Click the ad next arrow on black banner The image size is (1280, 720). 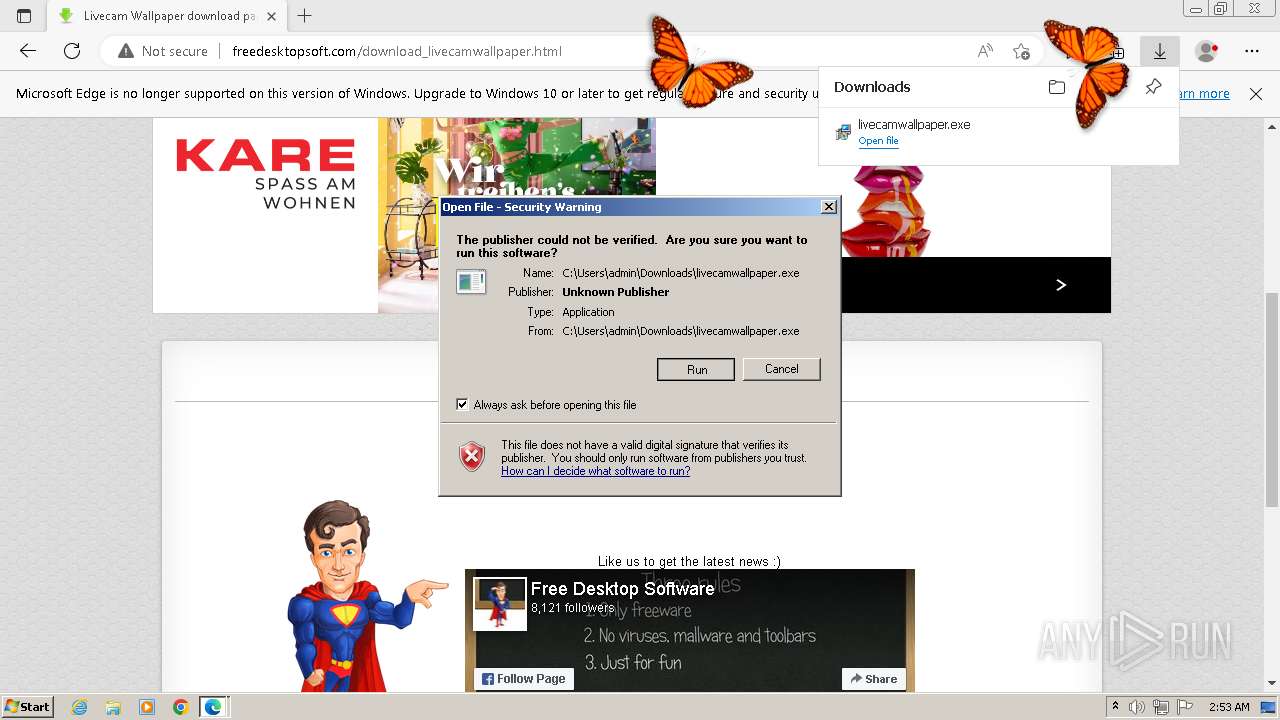pyautogui.click(x=1061, y=285)
